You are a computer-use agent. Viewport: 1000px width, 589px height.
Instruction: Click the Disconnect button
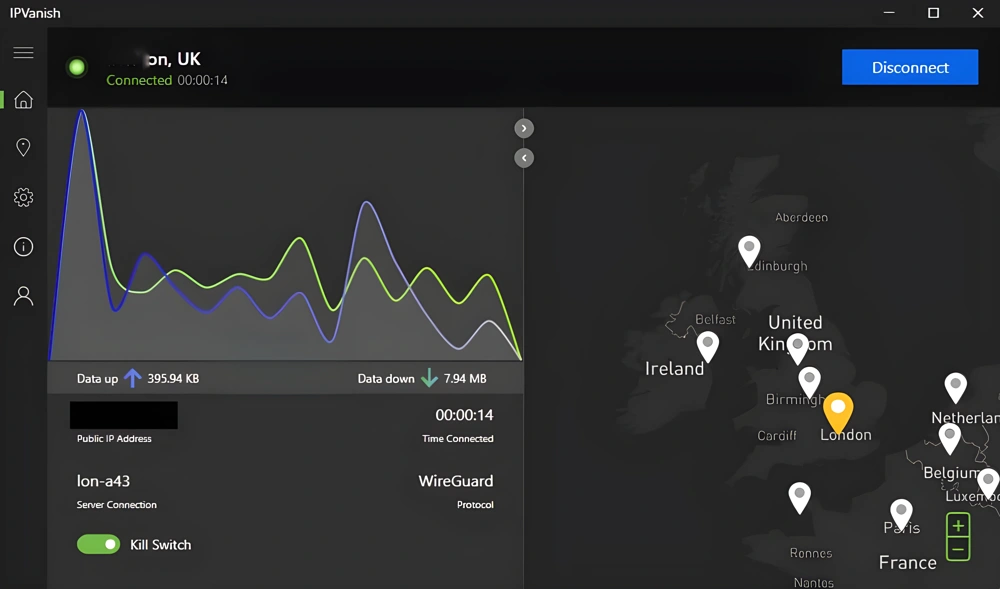pyautogui.click(x=909, y=67)
